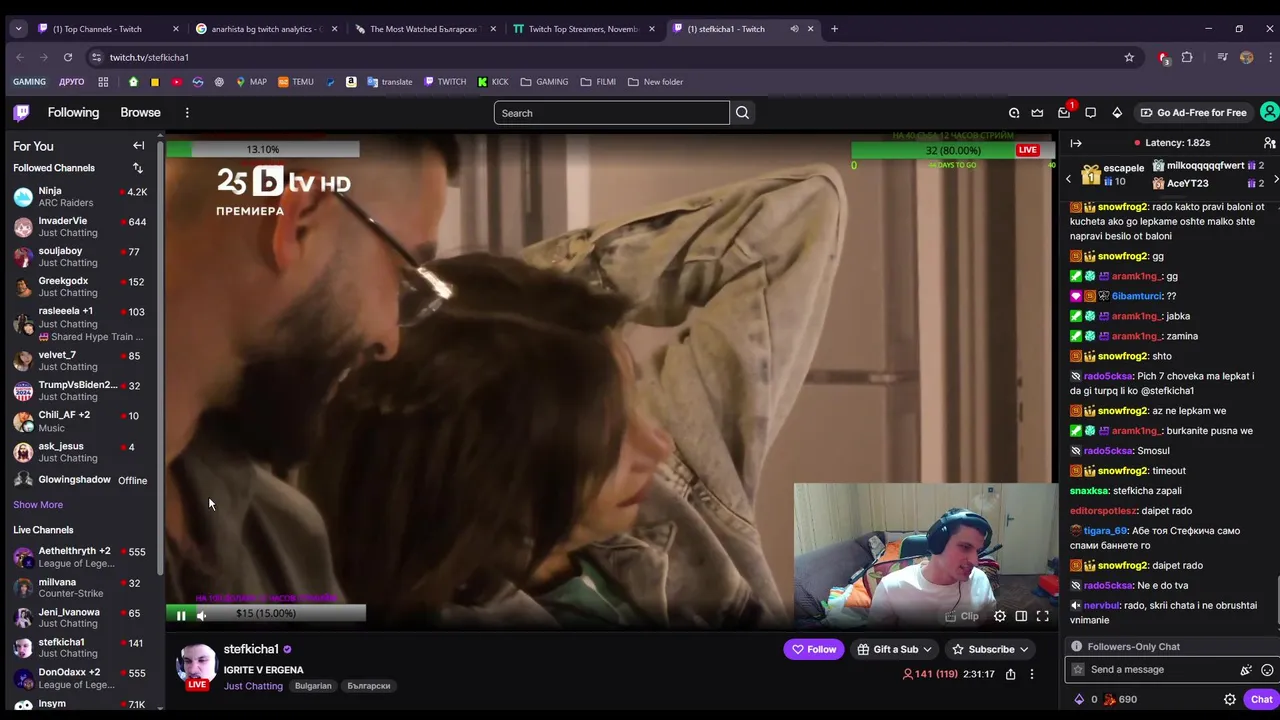Open the notifications inbox with red badge

coord(1064,113)
